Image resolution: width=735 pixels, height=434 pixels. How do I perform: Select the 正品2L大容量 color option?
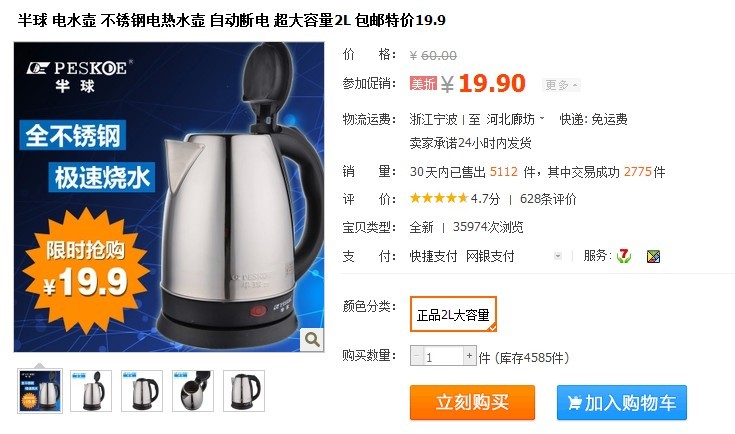(453, 314)
